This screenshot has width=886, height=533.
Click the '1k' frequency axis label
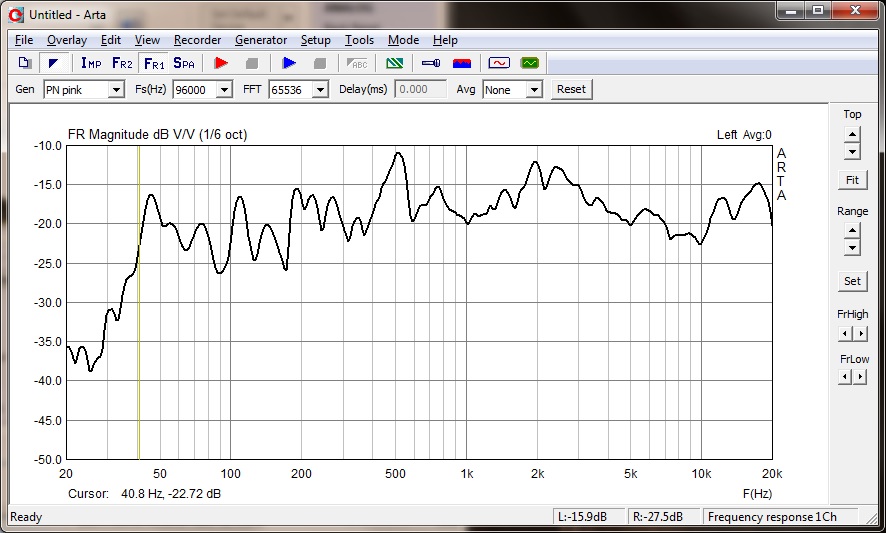coord(467,474)
